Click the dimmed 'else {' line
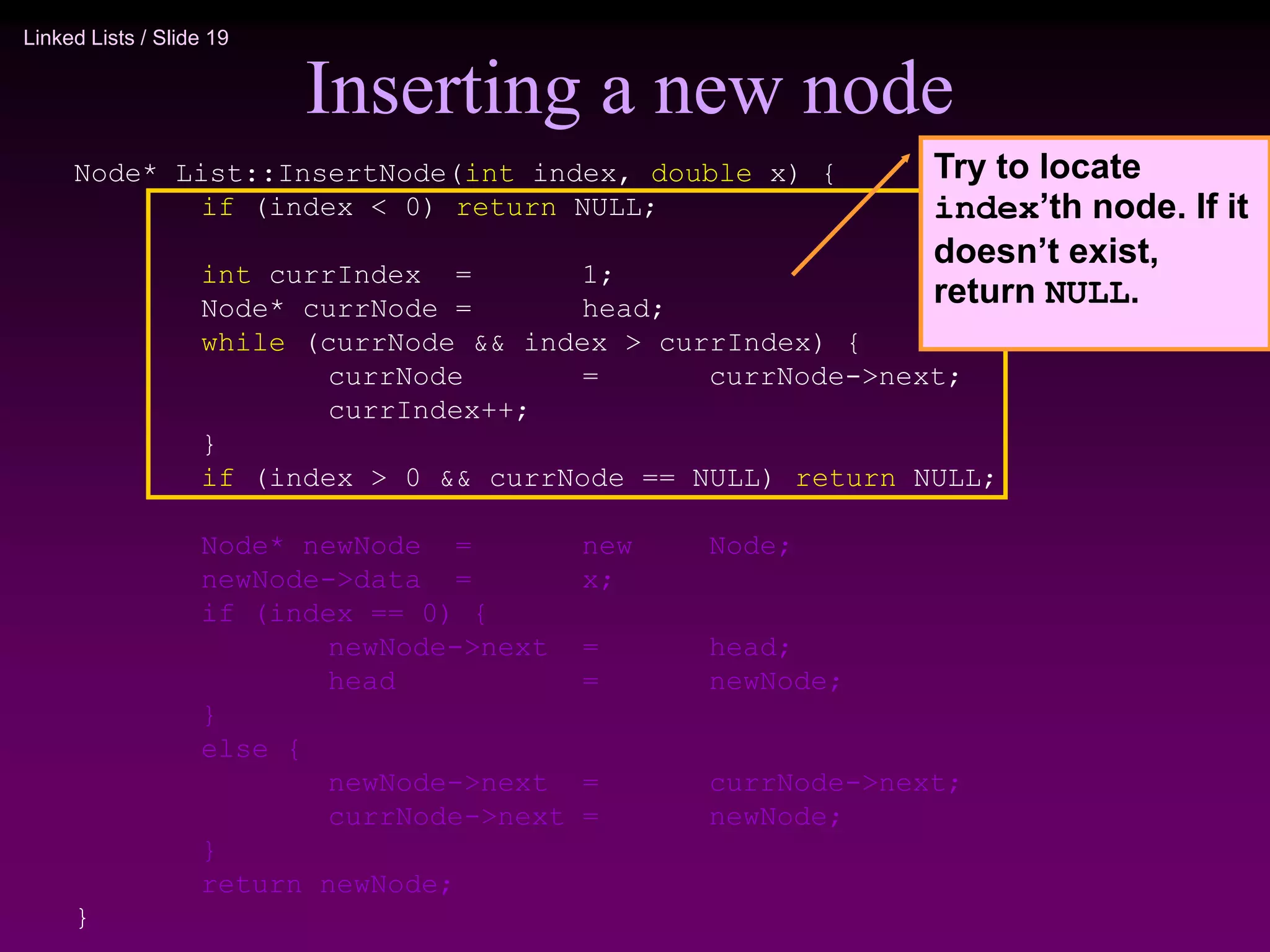This screenshot has width=1270, height=952. [x=251, y=749]
